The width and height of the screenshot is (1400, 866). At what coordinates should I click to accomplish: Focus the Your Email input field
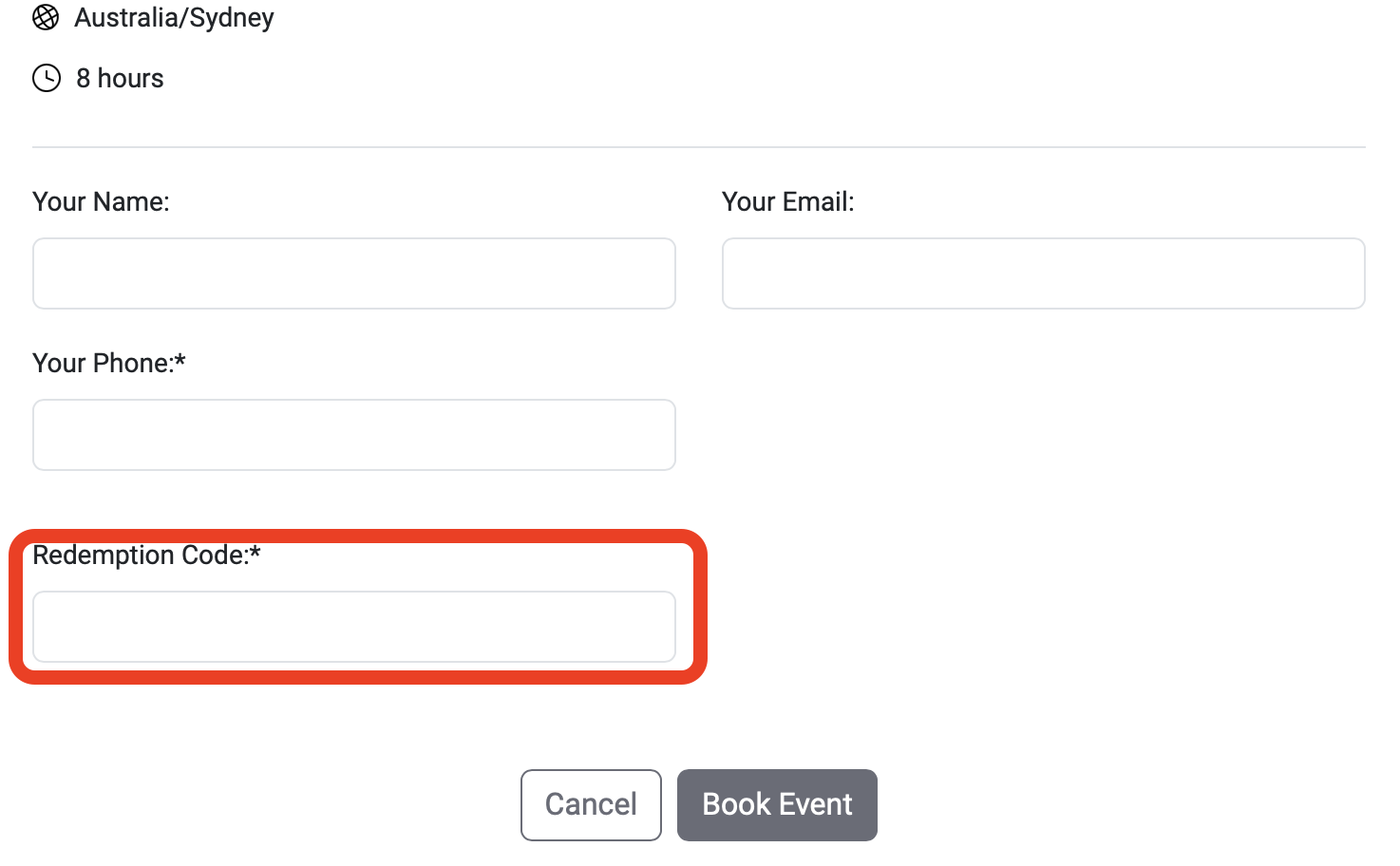1043,273
